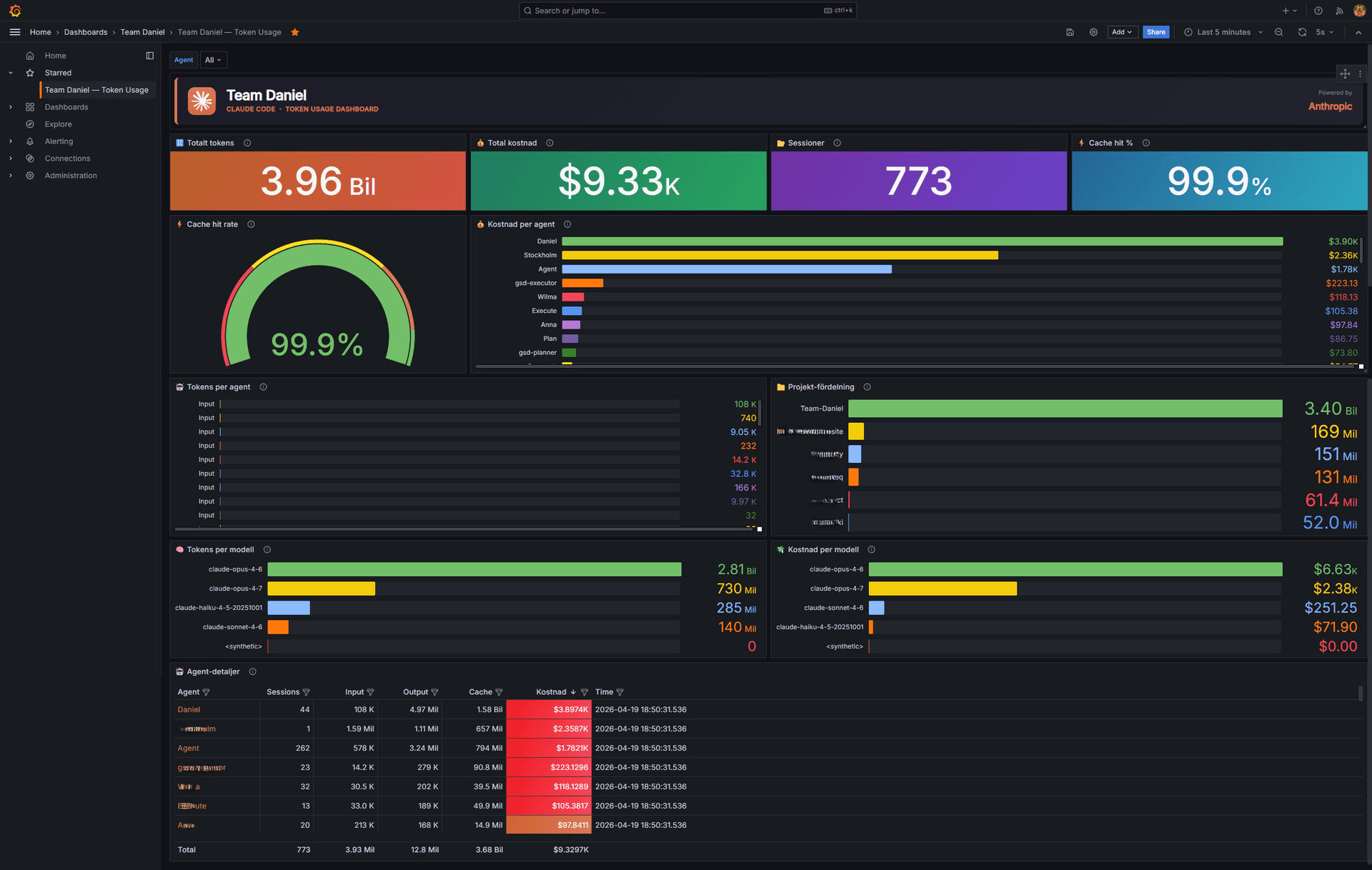Open dashboard settings gear icon
1372x870 pixels.
(1093, 32)
